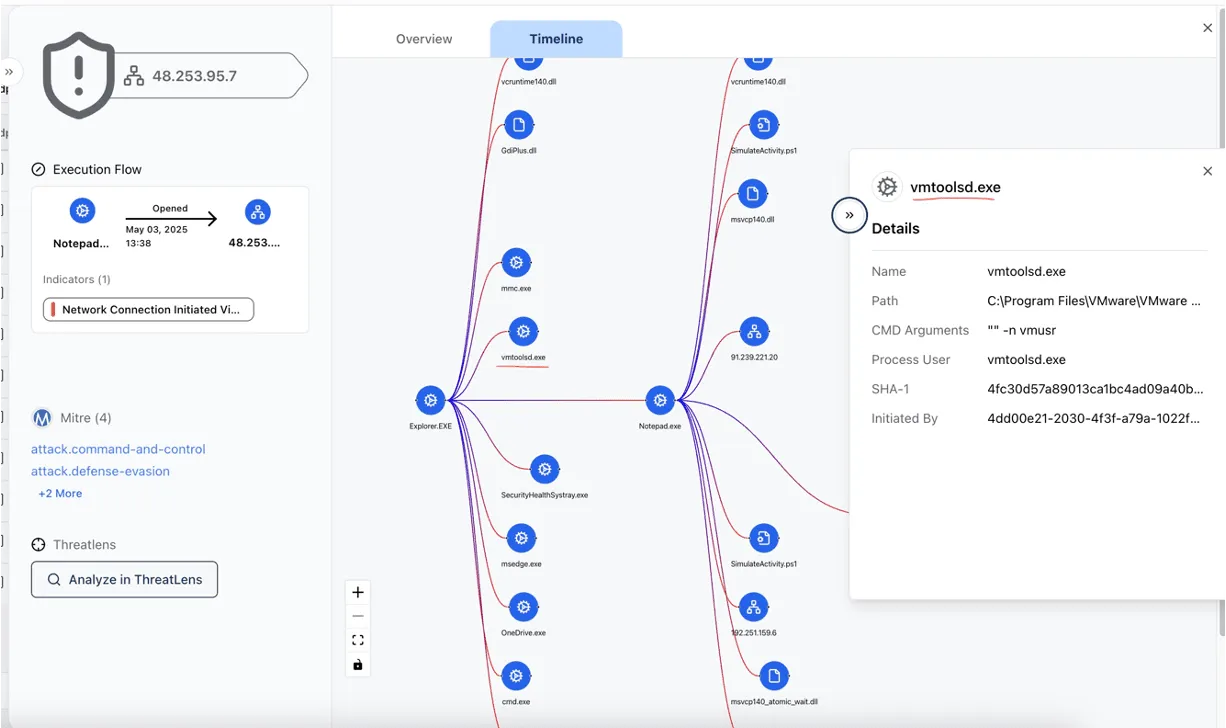Toggle the graph lock

(x=357, y=665)
